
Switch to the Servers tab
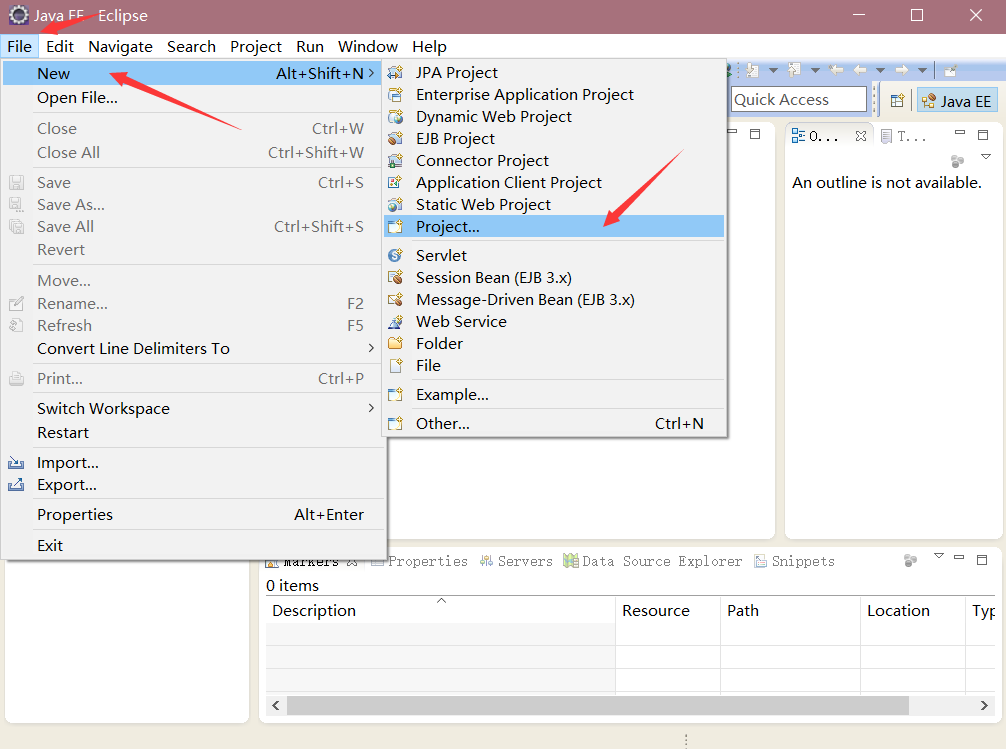(x=524, y=561)
